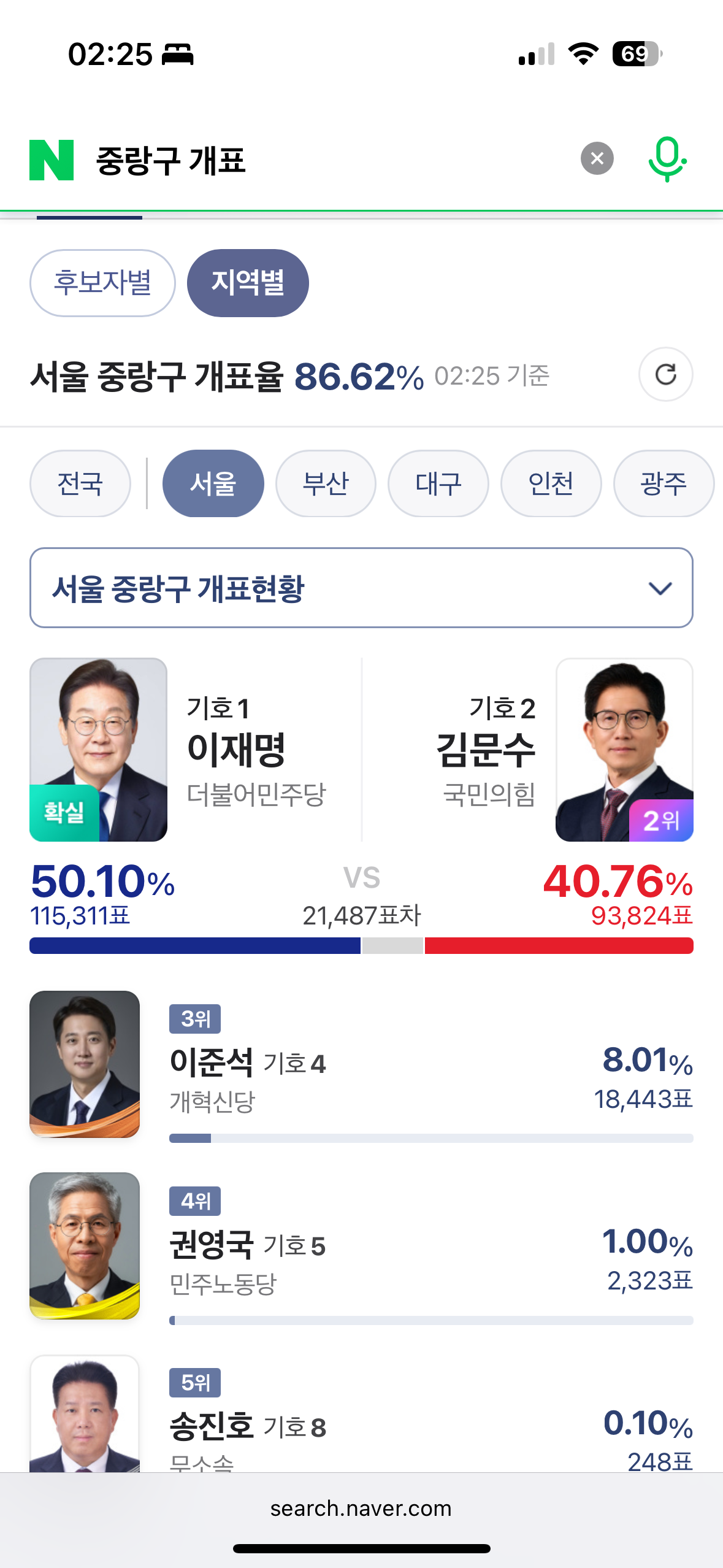Viewport: 723px width, 1568px height.
Task: Tap the 4위 rank badge
Action: (x=195, y=1201)
